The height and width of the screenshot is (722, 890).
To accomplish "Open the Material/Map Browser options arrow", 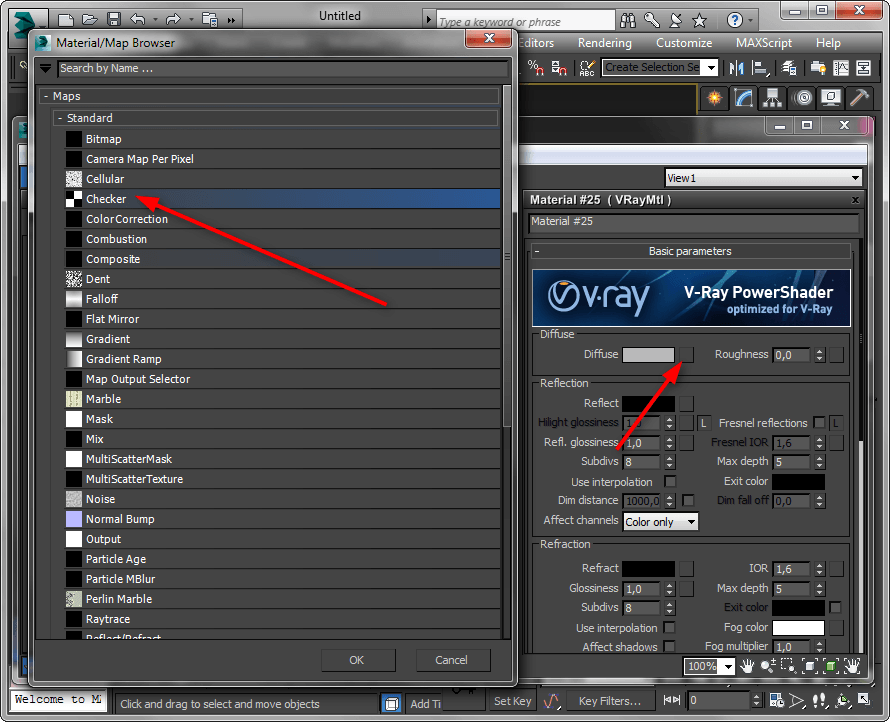I will click(45, 69).
